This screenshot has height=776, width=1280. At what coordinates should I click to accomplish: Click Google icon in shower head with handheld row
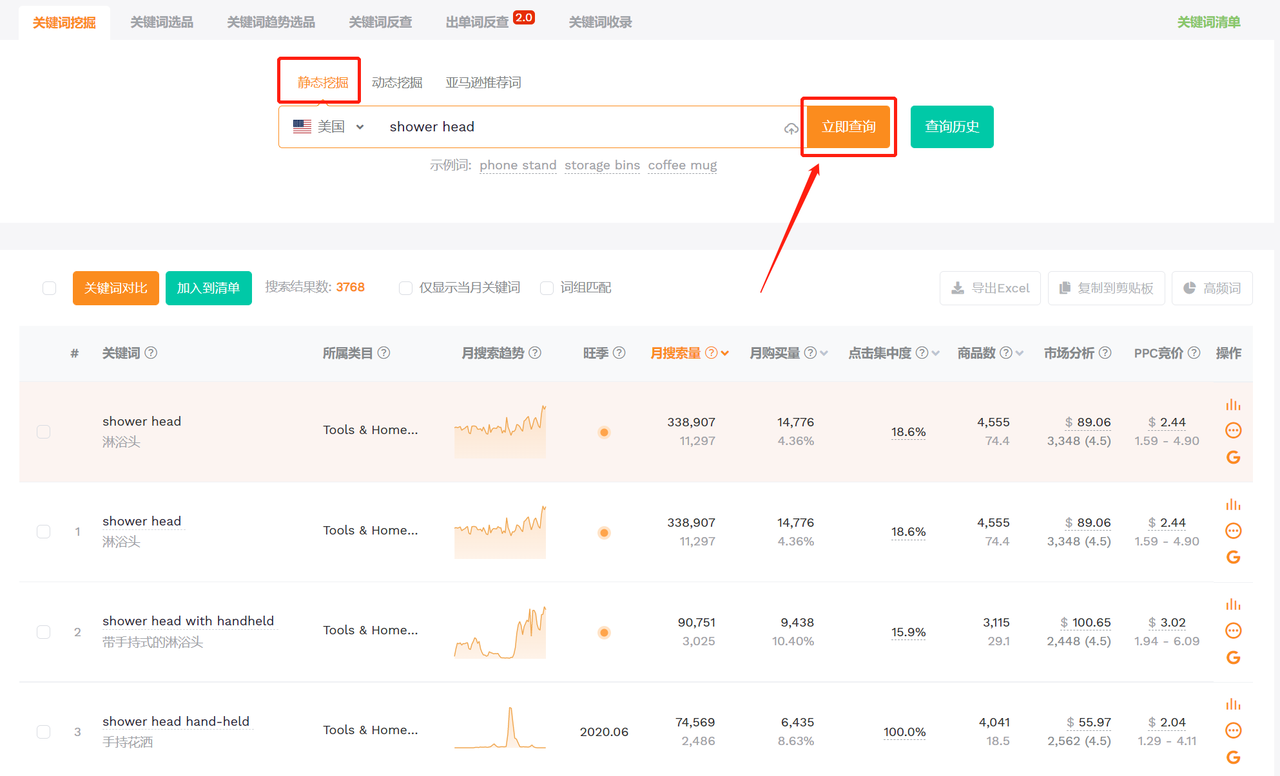coord(1233,657)
